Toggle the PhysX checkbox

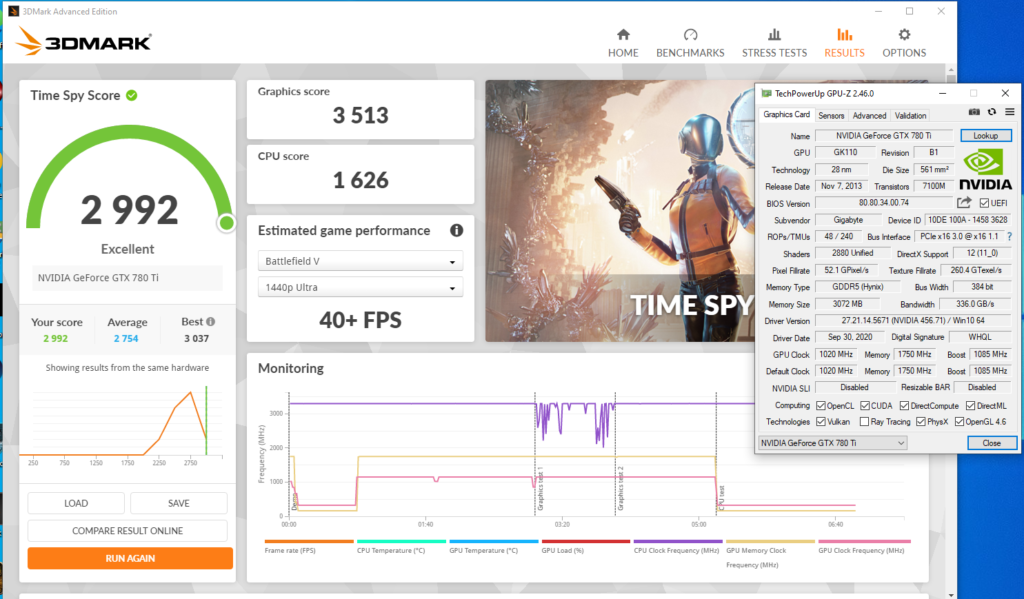click(x=921, y=422)
